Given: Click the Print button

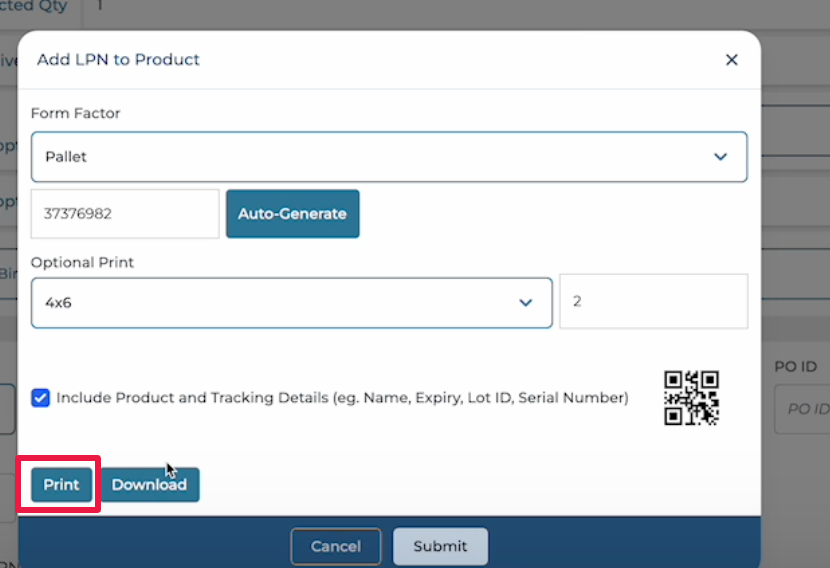Looking at the screenshot, I should 61,485.
